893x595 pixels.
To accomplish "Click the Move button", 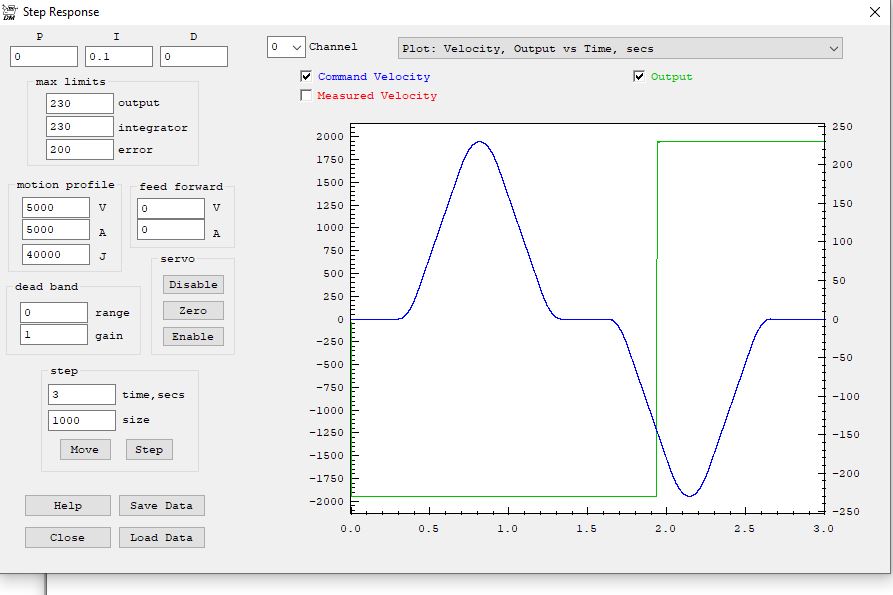I will (84, 450).
